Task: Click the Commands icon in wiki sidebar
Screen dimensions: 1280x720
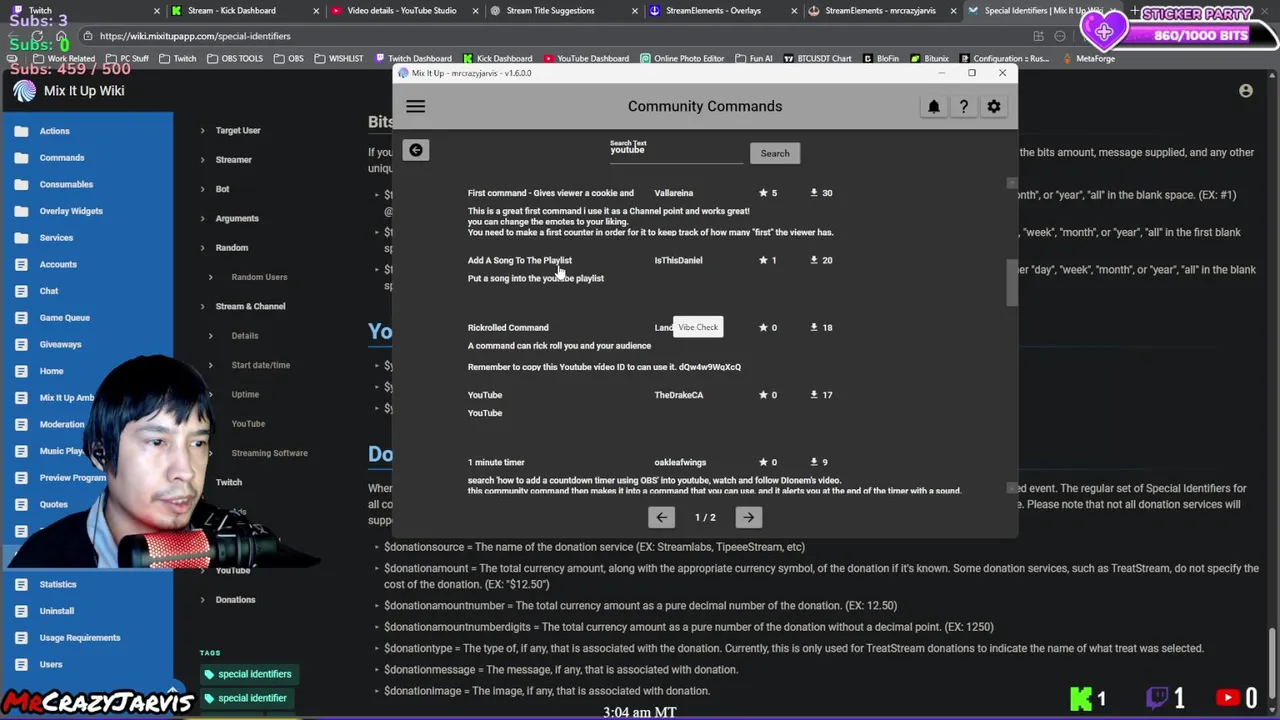Action: pyautogui.click(x=22, y=158)
